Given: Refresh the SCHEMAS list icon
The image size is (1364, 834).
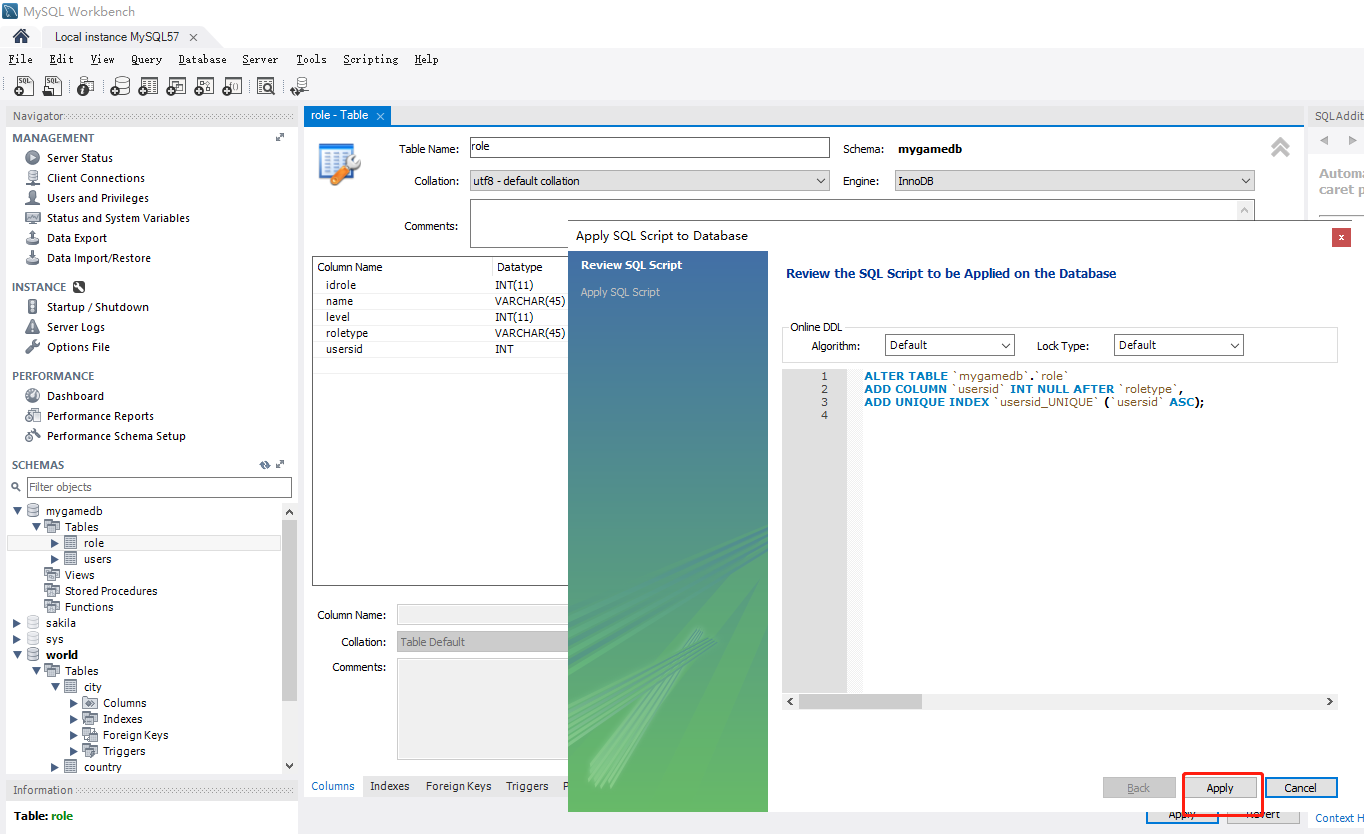Looking at the screenshot, I should tap(265, 465).
